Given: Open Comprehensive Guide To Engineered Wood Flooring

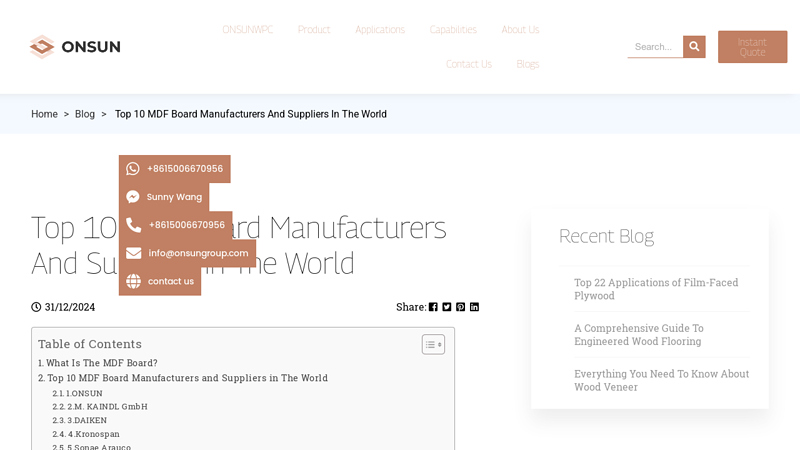Looking at the screenshot, I should (x=639, y=335).
